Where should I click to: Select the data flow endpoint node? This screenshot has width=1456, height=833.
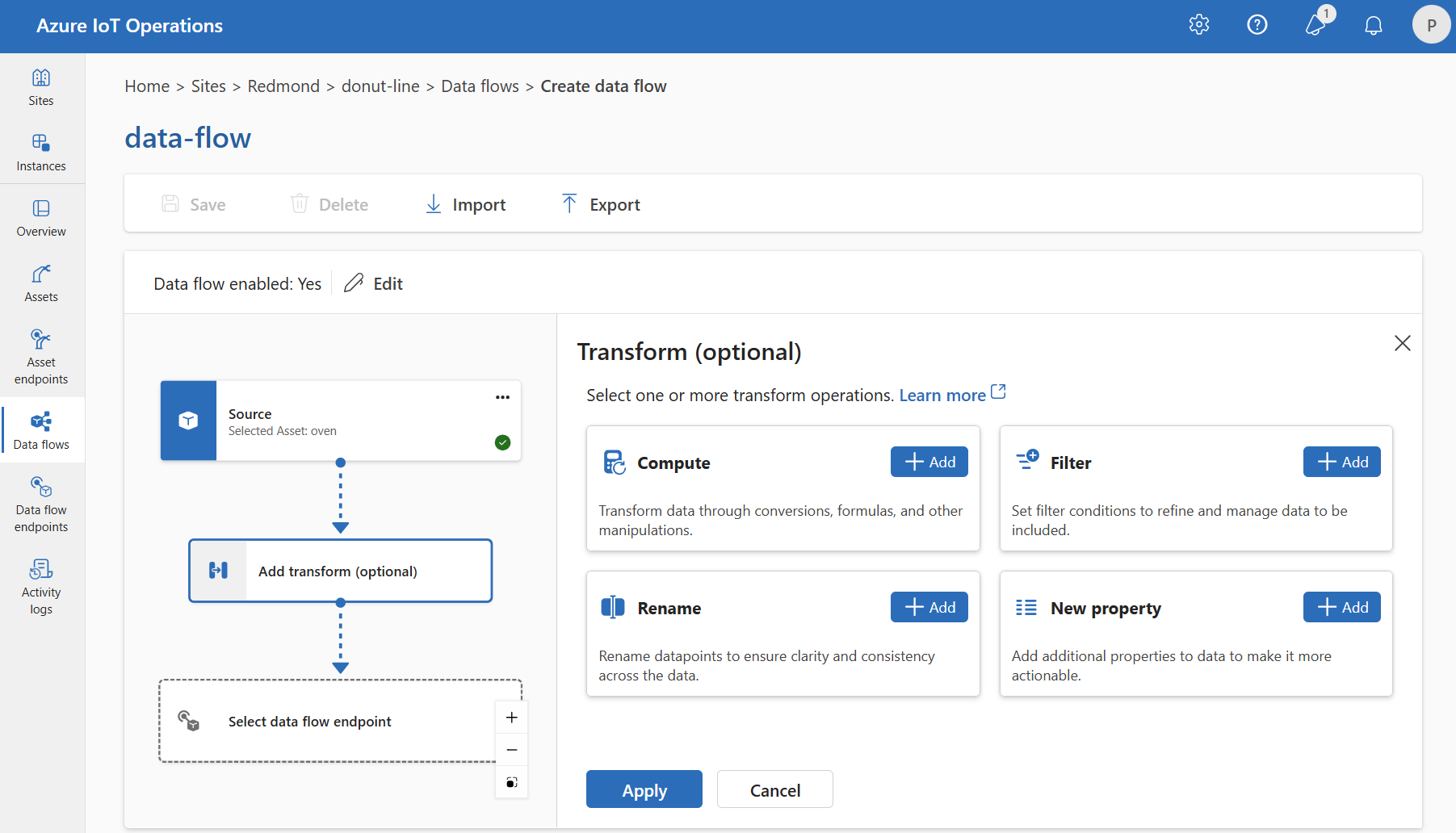(340, 721)
